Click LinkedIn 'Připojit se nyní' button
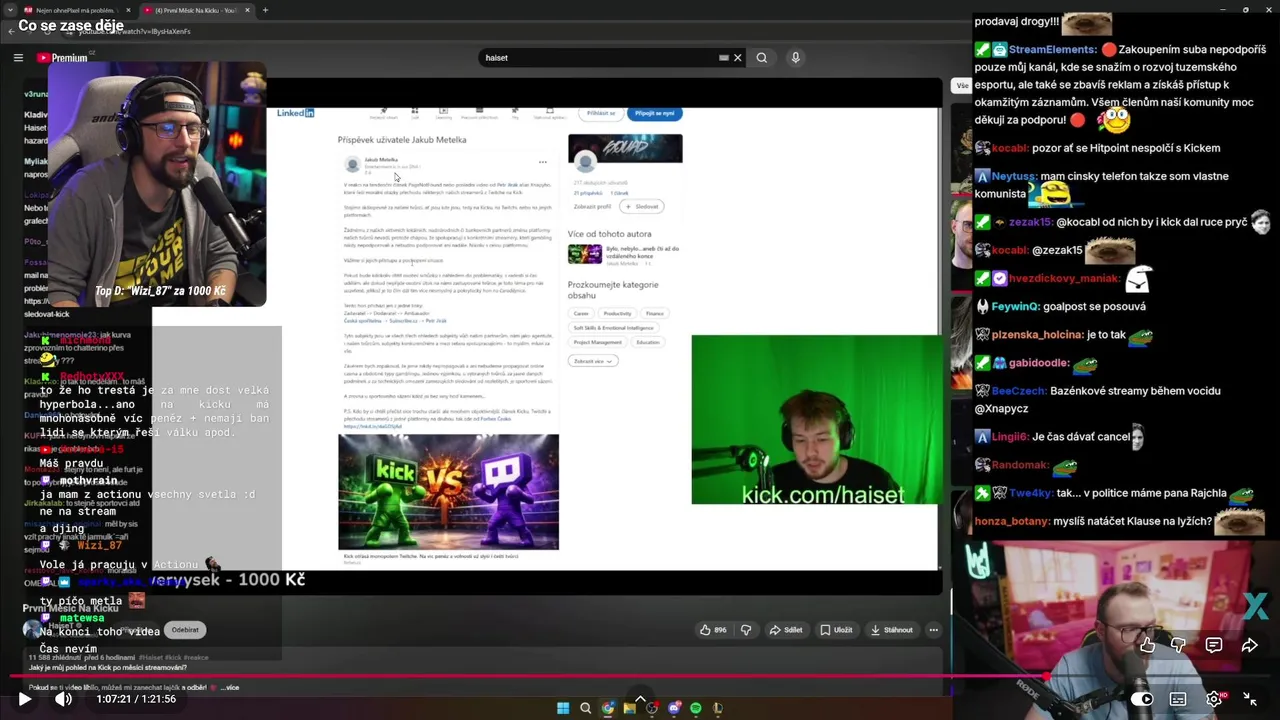 tap(654, 113)
